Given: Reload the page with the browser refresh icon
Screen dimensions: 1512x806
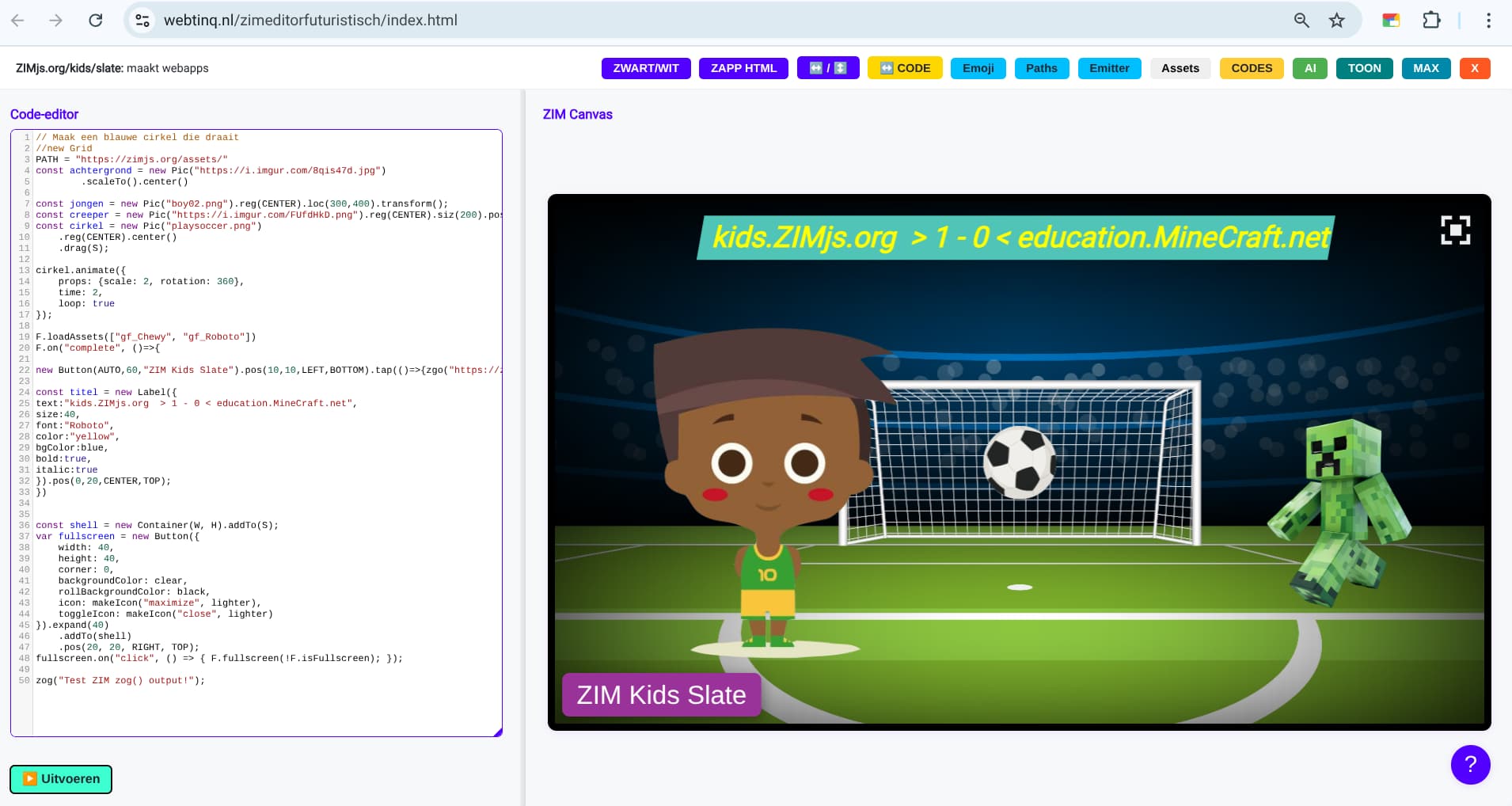Looking at the screenshot, I should pyautogui.click(x=95, y=21).
